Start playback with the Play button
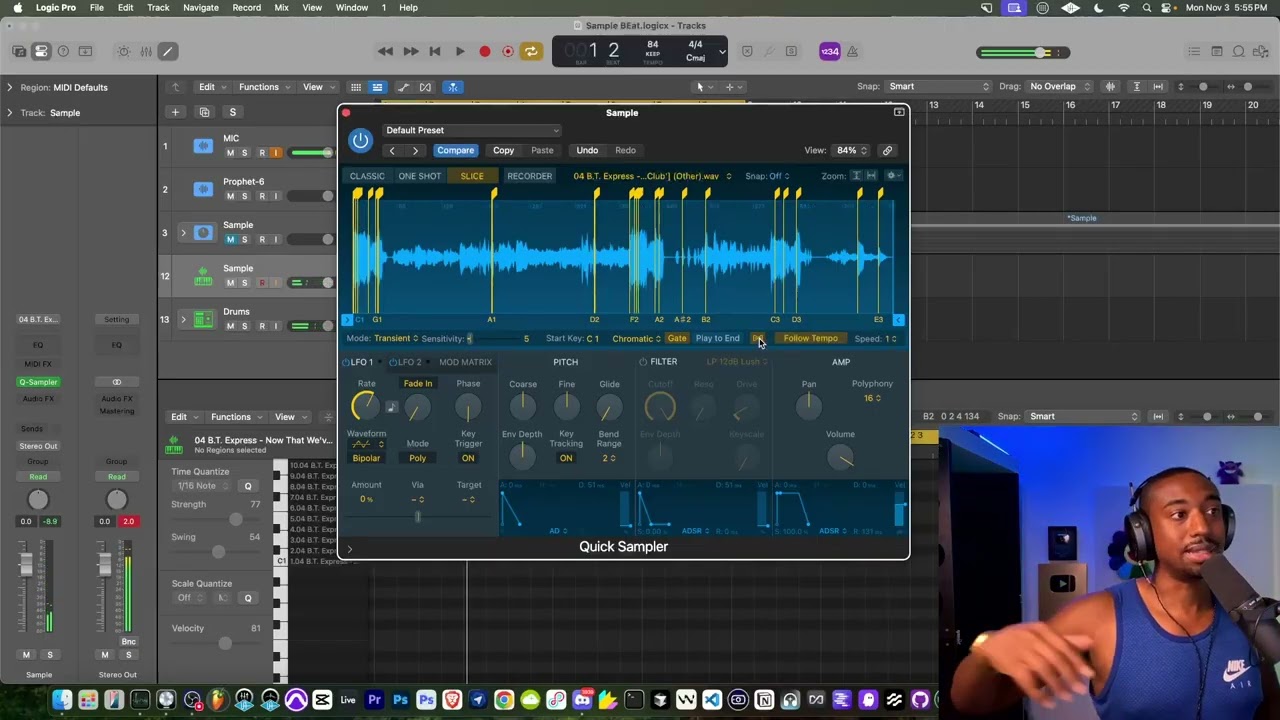Screen dimensions: 1280x720 460,52
